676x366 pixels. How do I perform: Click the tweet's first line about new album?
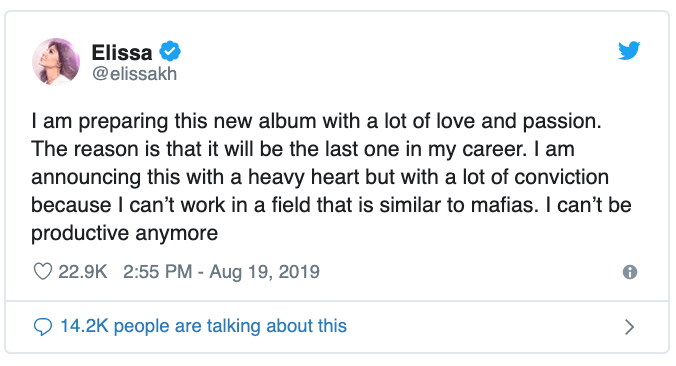(x=316, y=121)
